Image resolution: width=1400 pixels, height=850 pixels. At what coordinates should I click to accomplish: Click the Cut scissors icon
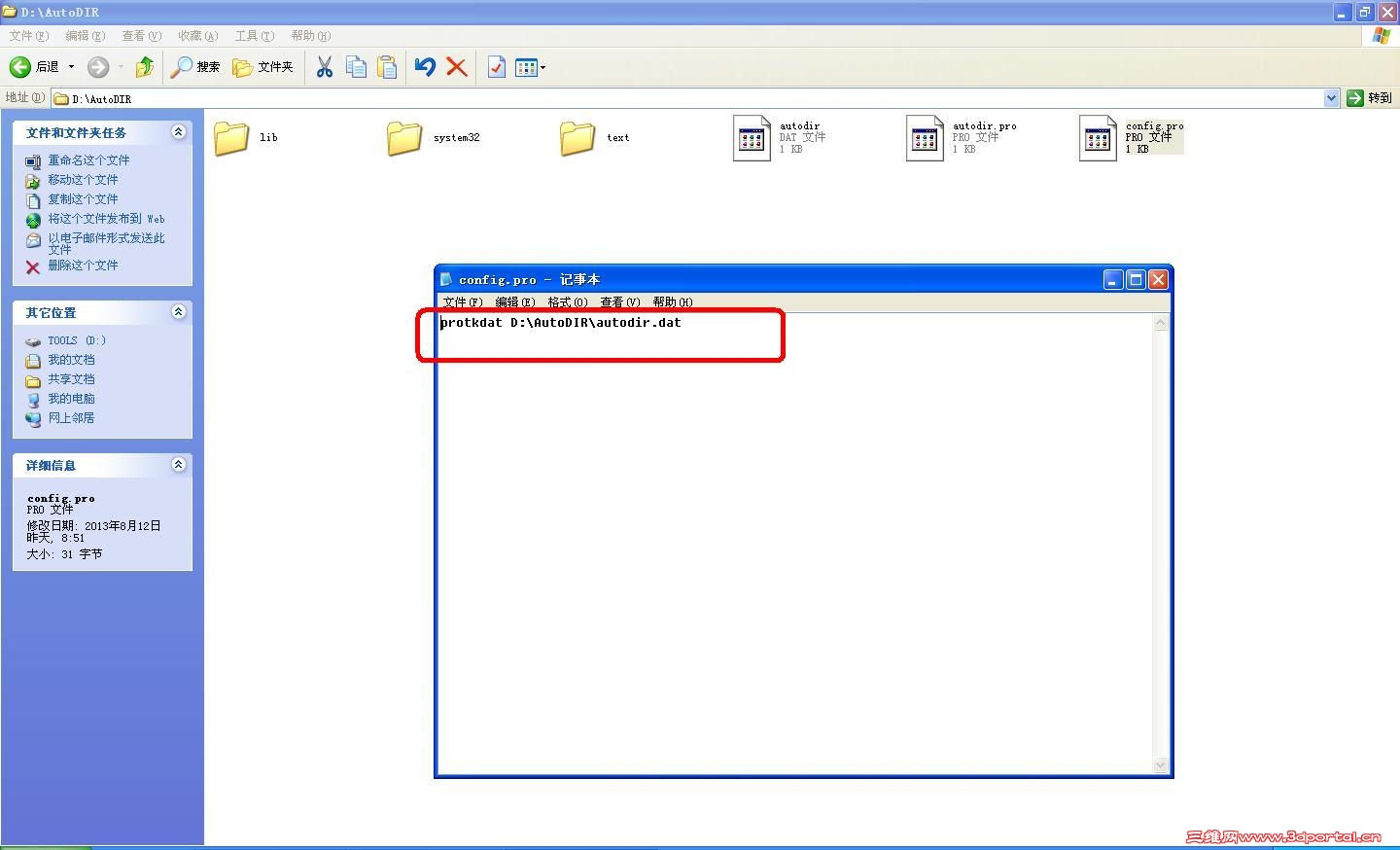point(325,67)
